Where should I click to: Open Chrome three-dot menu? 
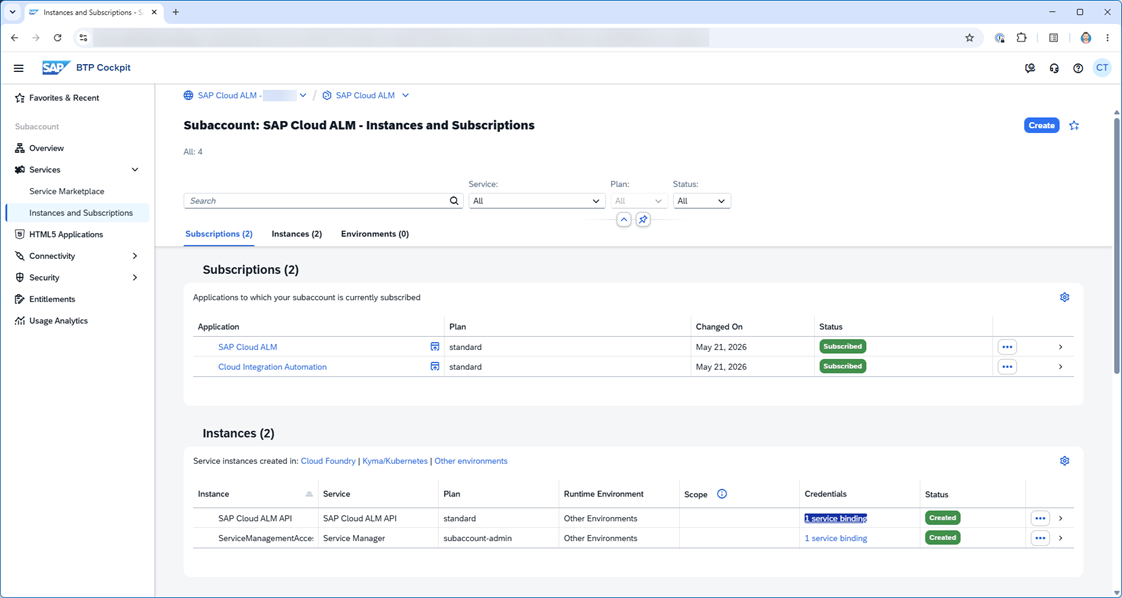pos(1107,38)
